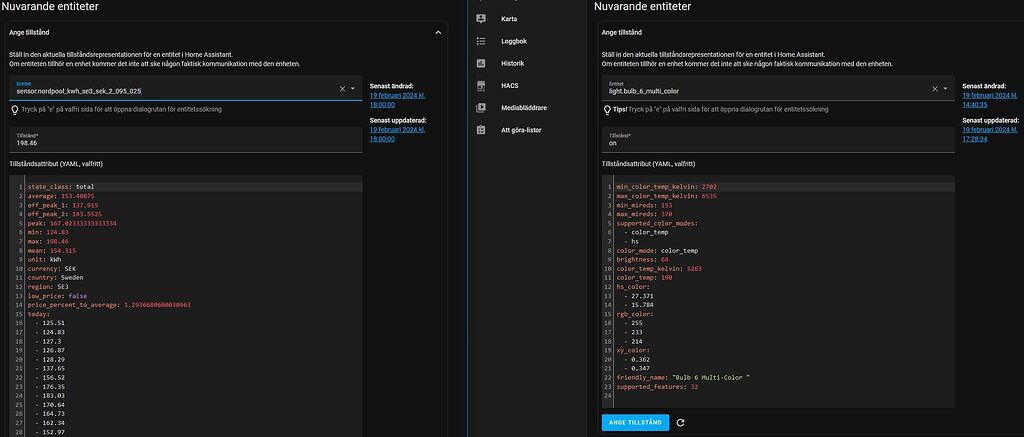
Task: Click the Tillstånd field showing on
Action: (777, 139)
